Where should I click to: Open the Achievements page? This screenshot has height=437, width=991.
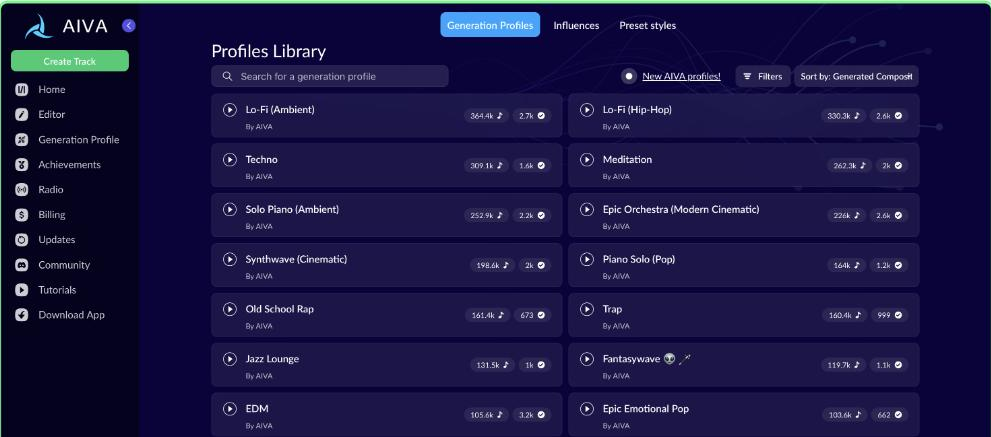[x=58, y=164]
